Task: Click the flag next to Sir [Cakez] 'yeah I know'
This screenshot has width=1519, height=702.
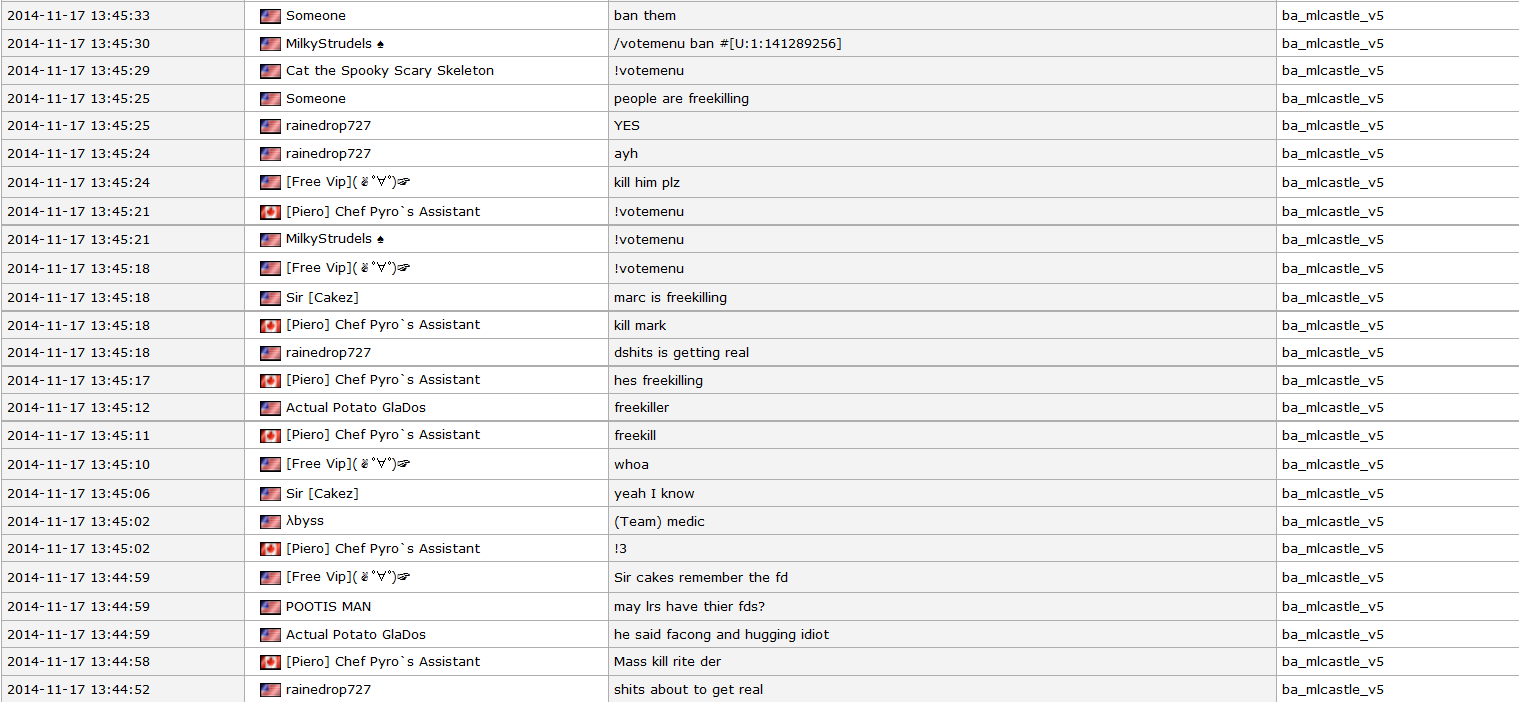Action: (x=270, y=494)
